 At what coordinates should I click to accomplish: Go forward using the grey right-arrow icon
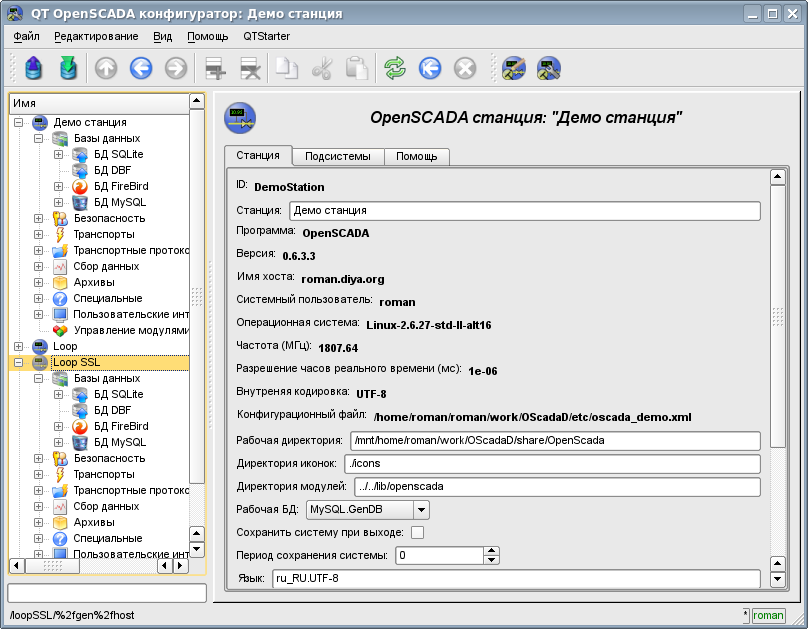click(x=176, y=68)
